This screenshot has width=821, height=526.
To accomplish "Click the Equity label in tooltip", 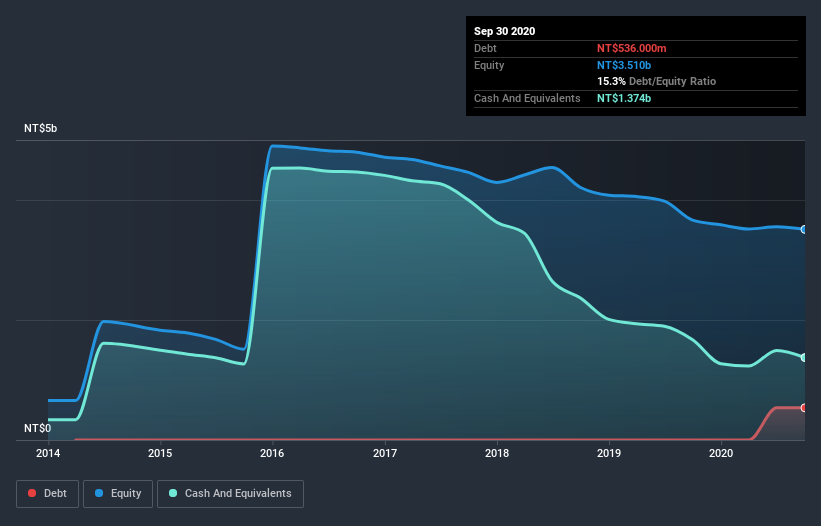I will coord(489,65).
